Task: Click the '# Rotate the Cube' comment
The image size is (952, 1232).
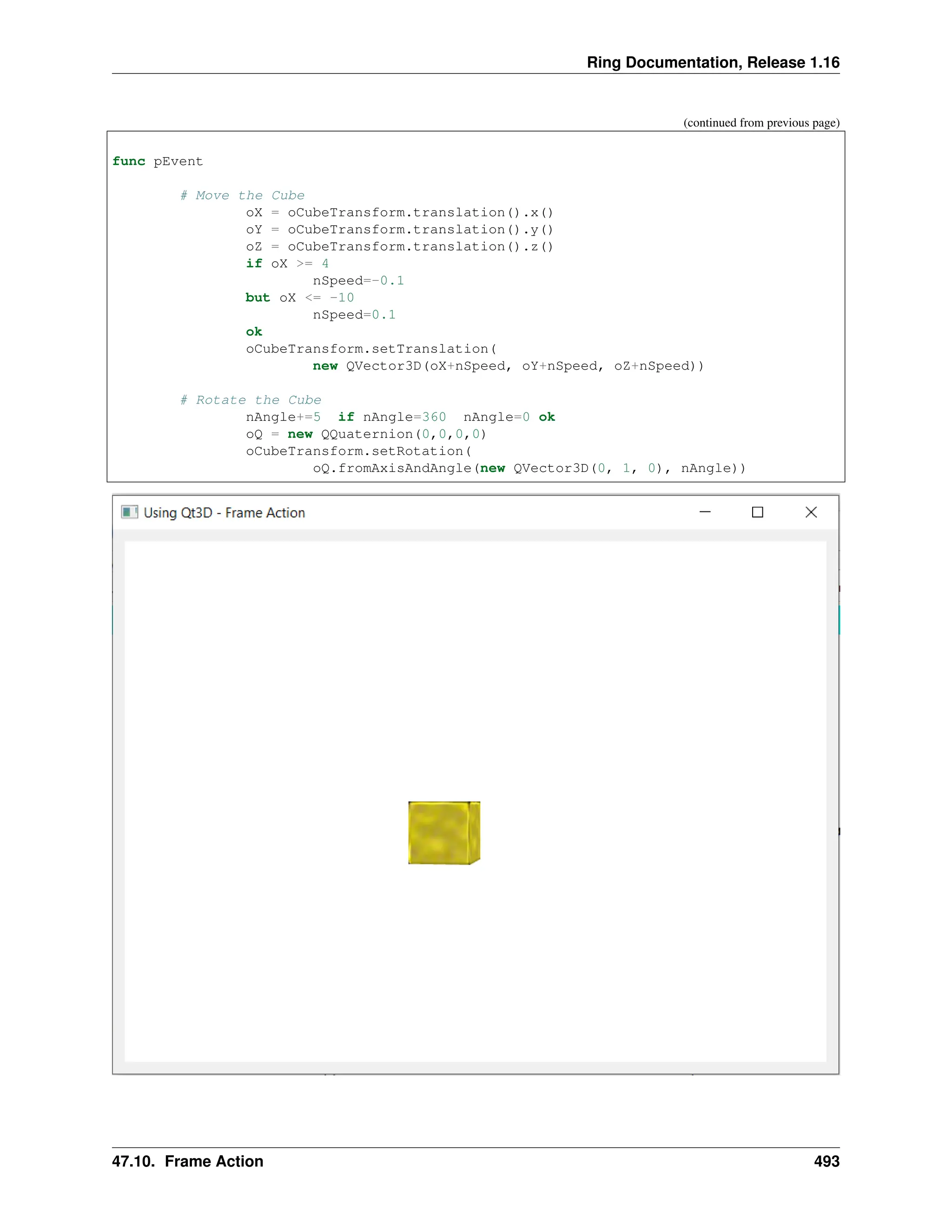Action: [x=251, y=400]
